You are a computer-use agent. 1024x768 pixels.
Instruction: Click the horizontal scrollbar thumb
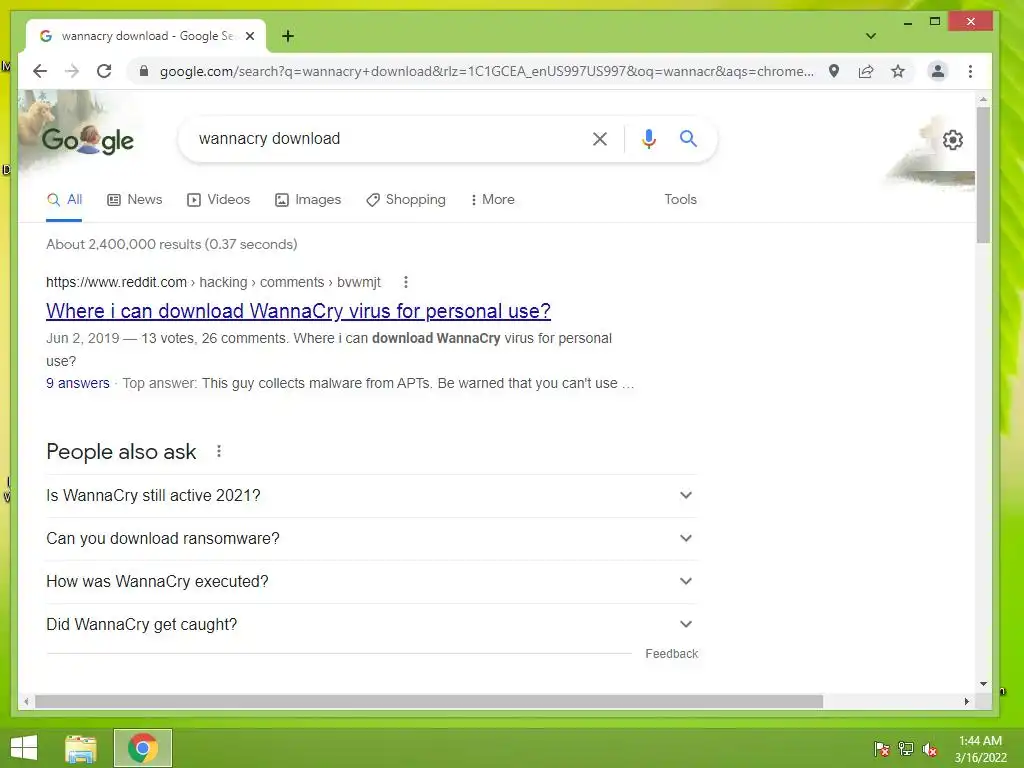(429, 701)
